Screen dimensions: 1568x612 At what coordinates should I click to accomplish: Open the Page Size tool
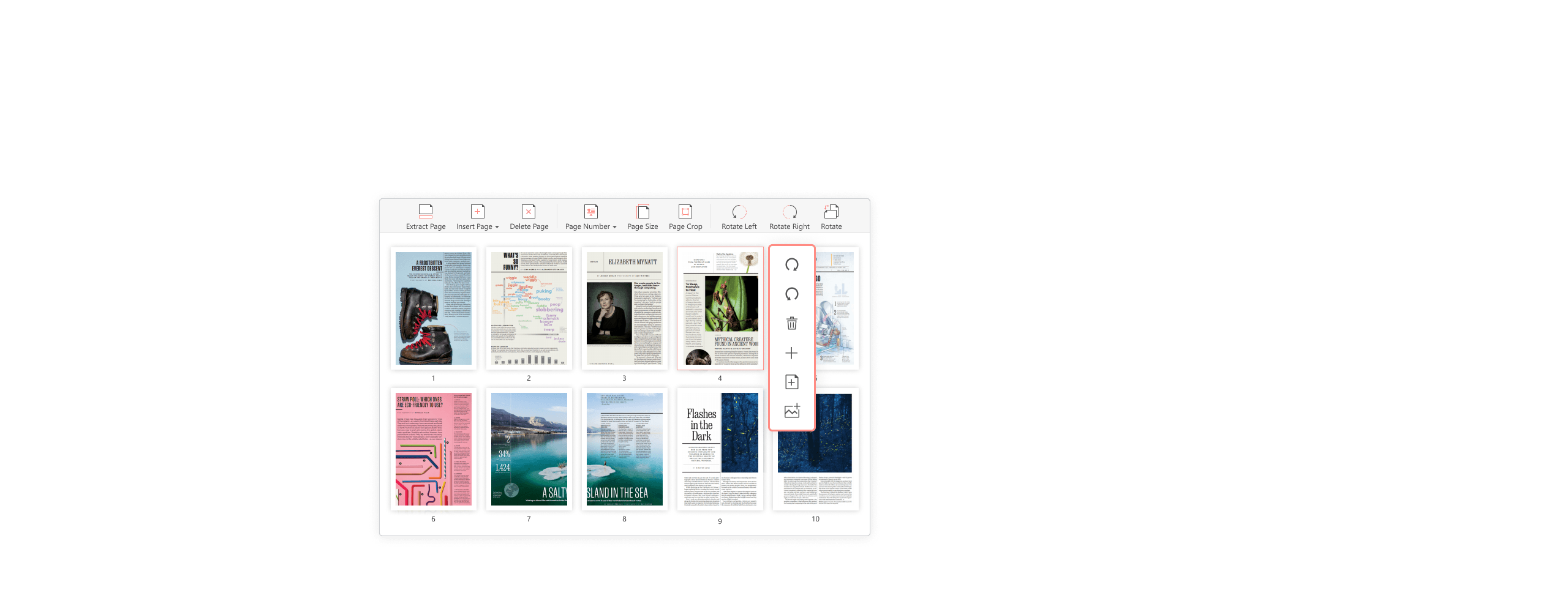point(643,217)
